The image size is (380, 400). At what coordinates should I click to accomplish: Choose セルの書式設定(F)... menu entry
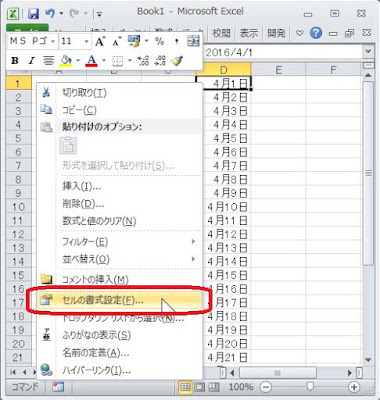pyautogui.click(x=119, y=300)
